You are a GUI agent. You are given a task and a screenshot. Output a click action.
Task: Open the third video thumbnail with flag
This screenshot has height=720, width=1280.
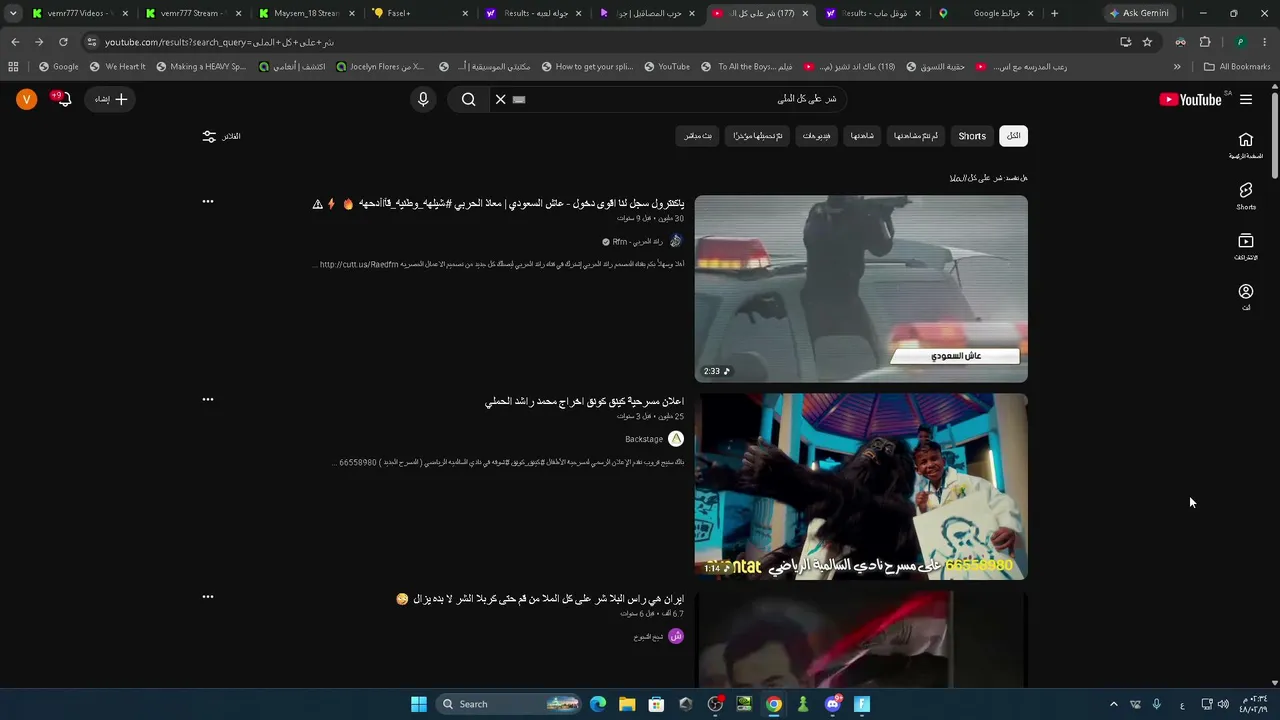pos(861,639)
